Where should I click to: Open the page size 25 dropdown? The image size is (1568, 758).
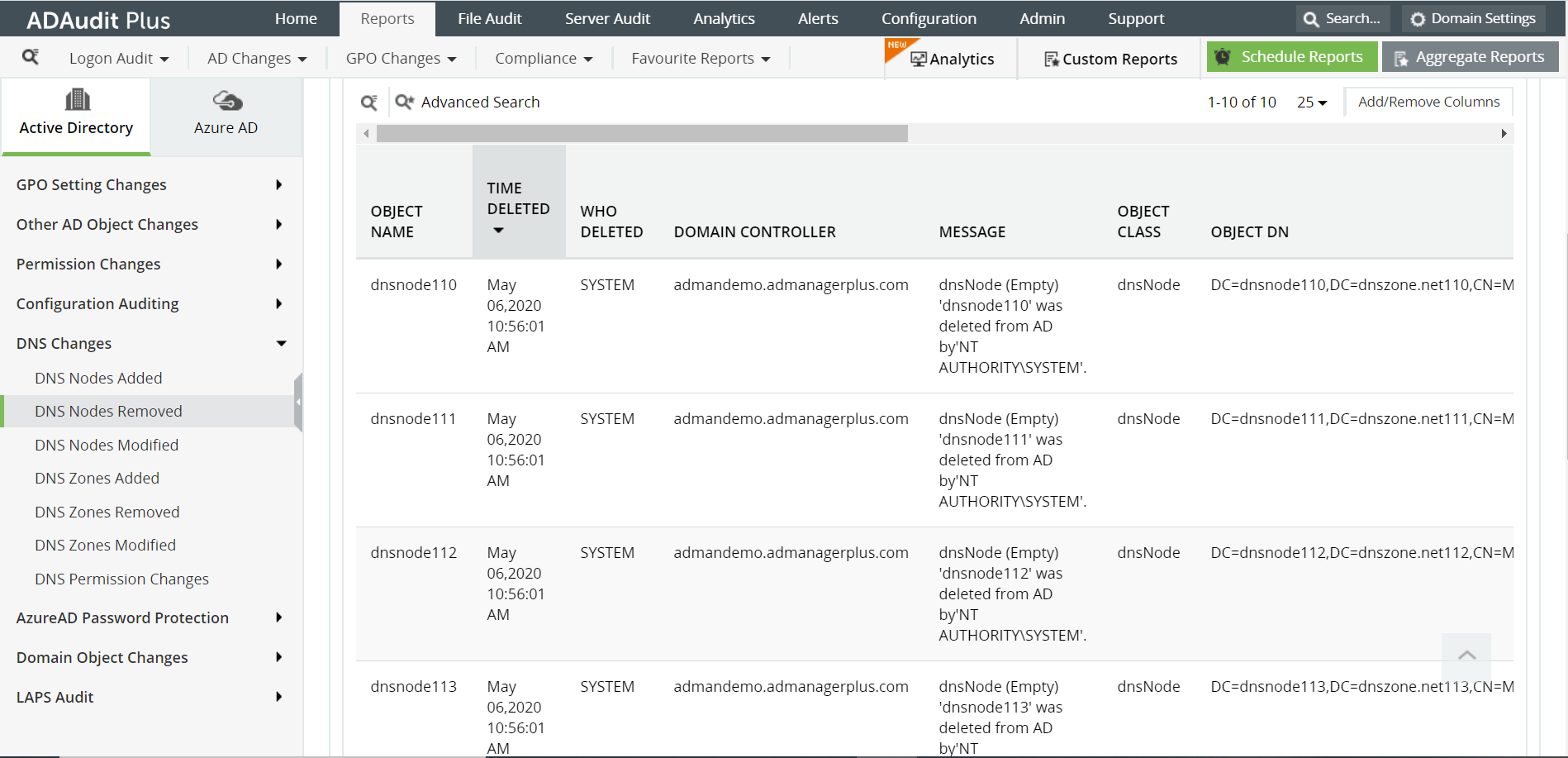[1312, 102]
